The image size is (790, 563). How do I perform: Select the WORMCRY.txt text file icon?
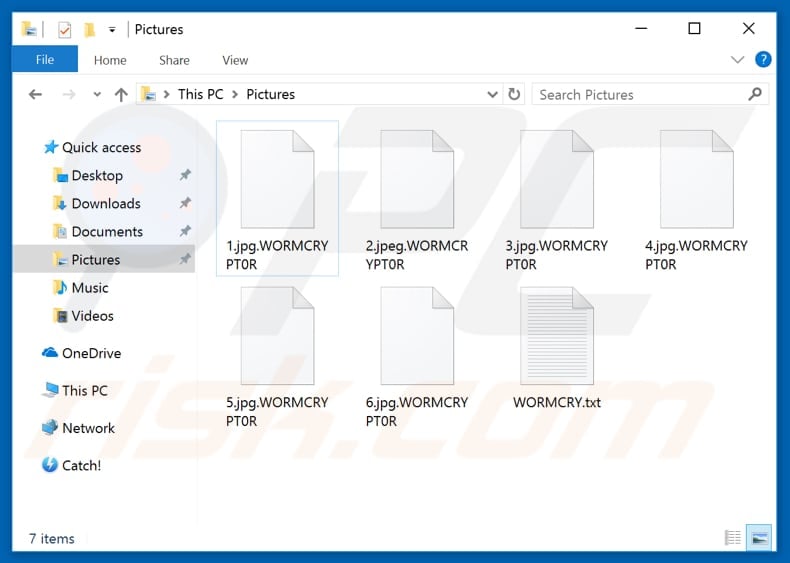[557, 336]
